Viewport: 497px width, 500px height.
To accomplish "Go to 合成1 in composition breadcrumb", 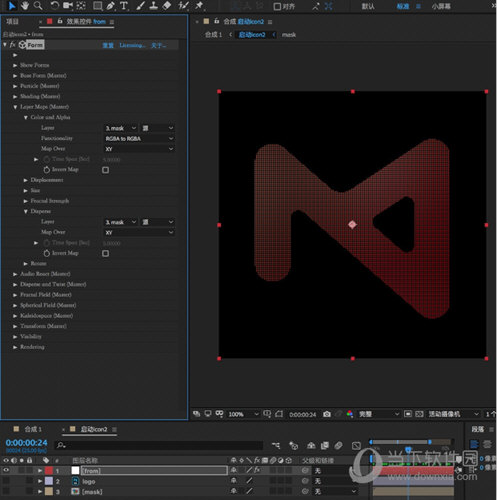I will click(x=213, y=34).
